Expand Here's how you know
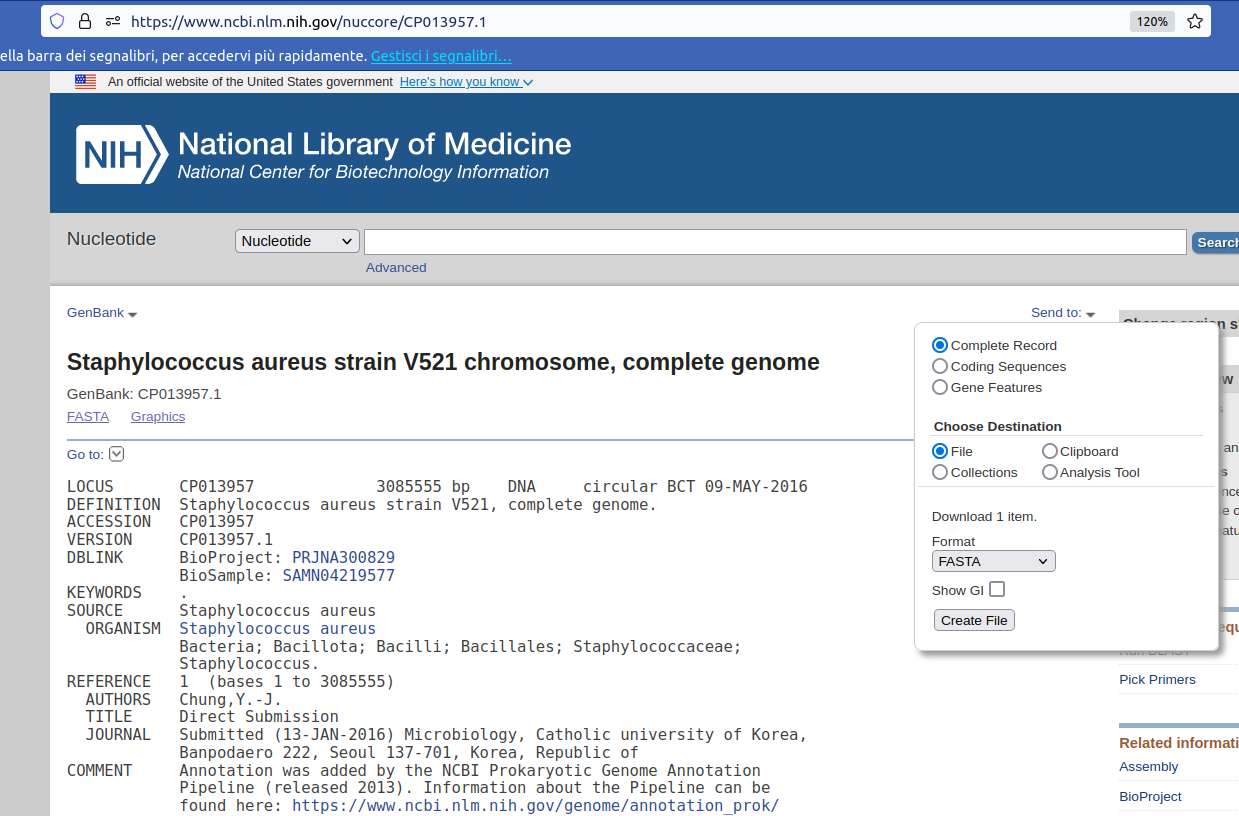This screenshot has height=816, width=1239. point(465,82)
